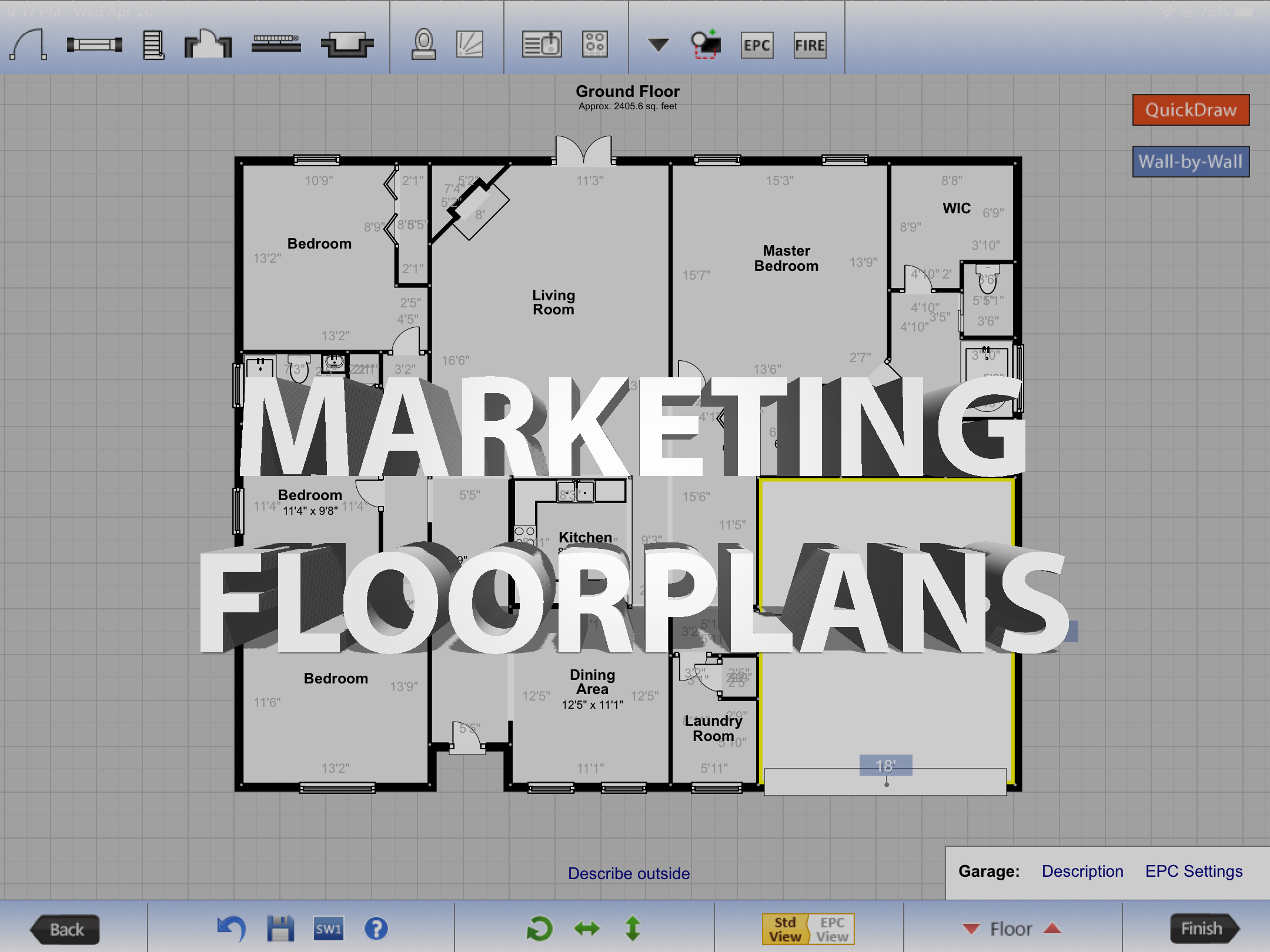Image resolution: width=1270 pixels, height=952 pixels.
Task: Switch to Wall-by-Wall mode
Action: click(1191, 162)
